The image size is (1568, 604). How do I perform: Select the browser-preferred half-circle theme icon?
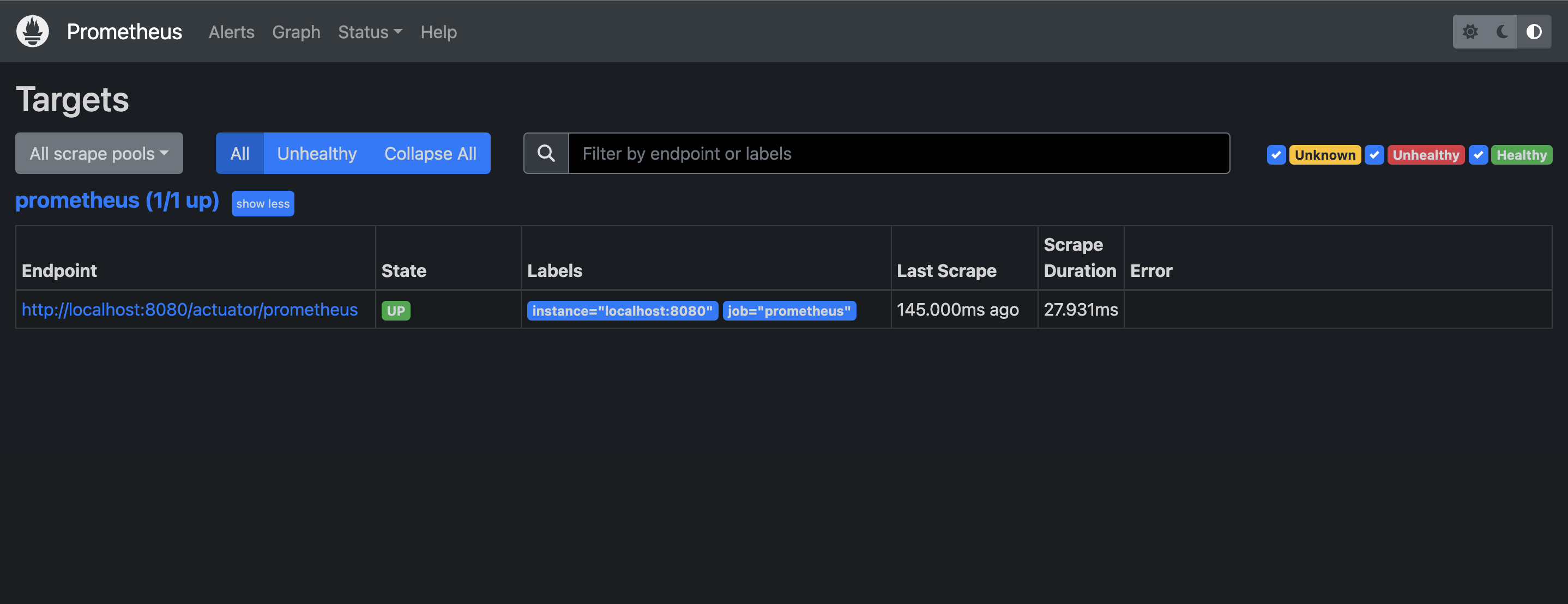[x=1534, y=32]
